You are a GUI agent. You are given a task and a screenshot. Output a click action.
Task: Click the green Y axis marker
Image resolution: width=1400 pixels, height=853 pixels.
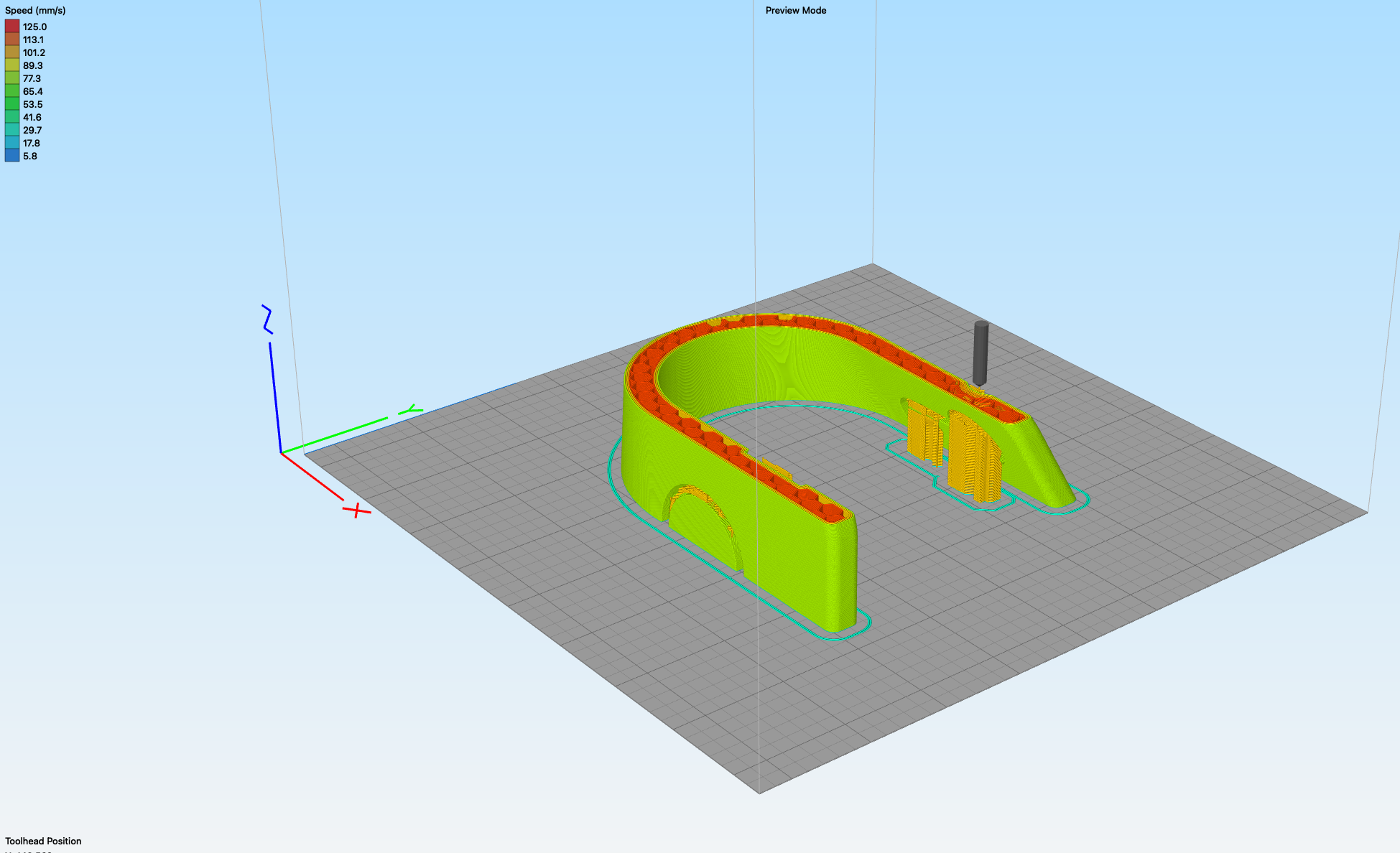click(411, 410)
